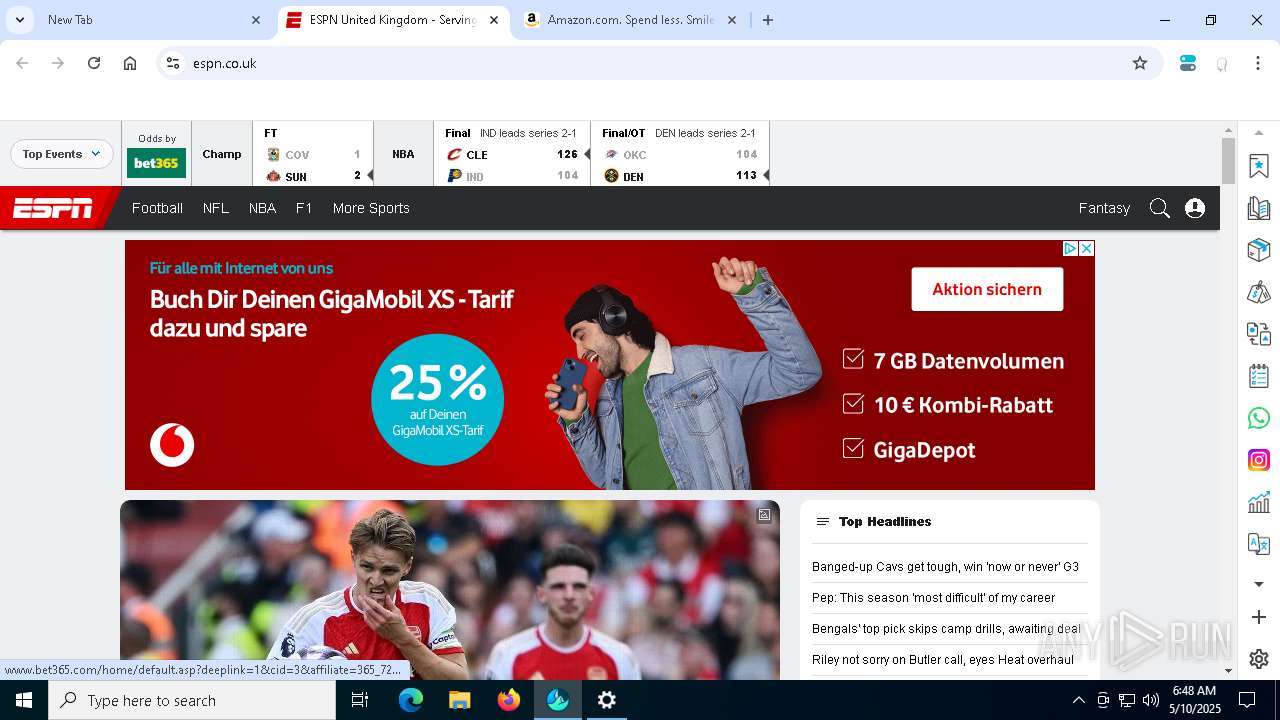
Task: Open browser three-dot menu
Action: click(x=1258, y=63)
